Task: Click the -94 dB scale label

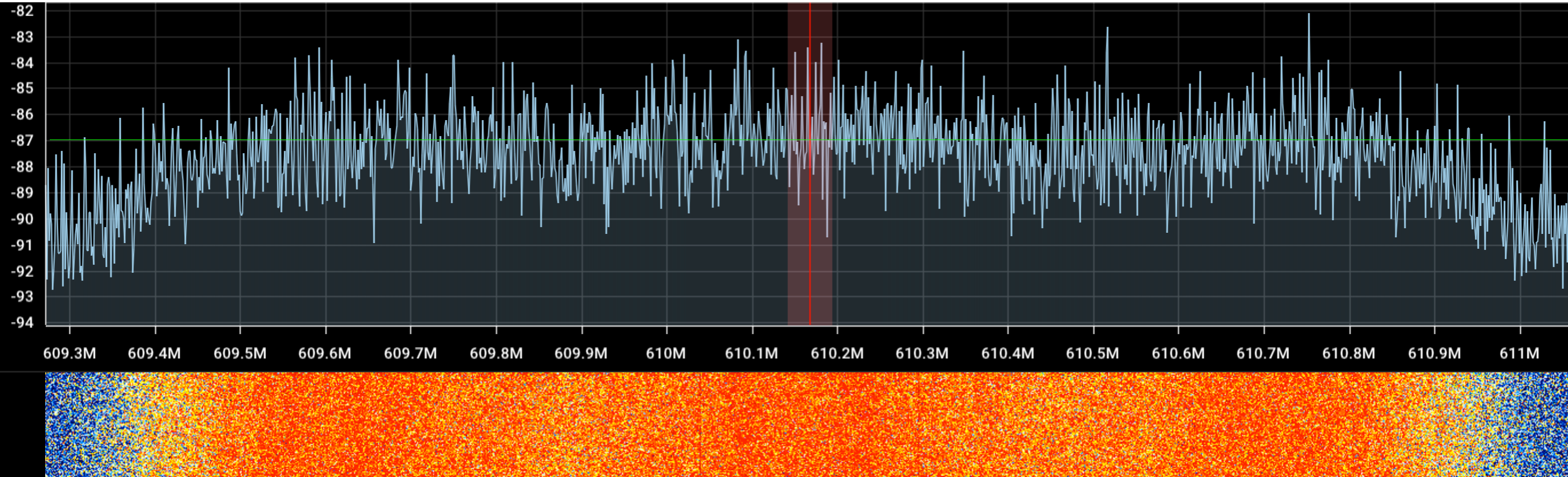Action: click(x=22, y=323)
